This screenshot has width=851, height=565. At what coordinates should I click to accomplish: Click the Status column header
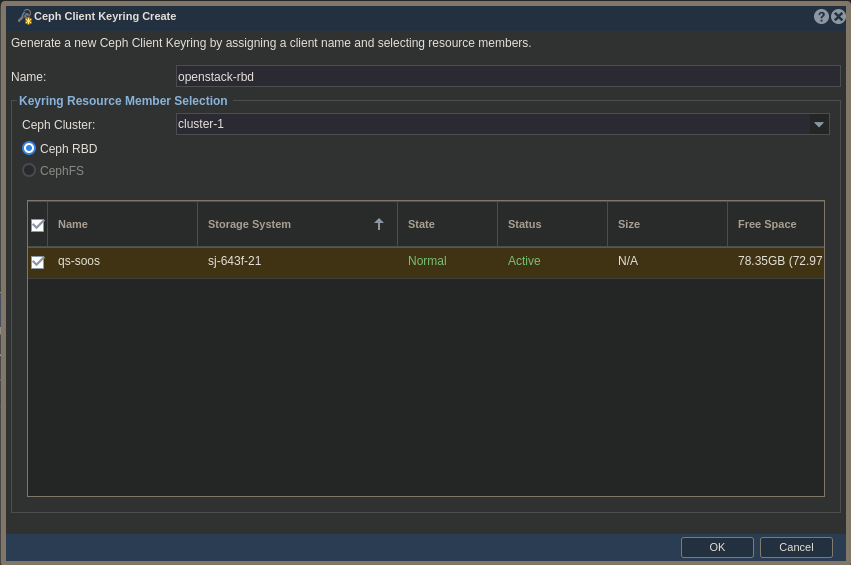pos(551,224)
